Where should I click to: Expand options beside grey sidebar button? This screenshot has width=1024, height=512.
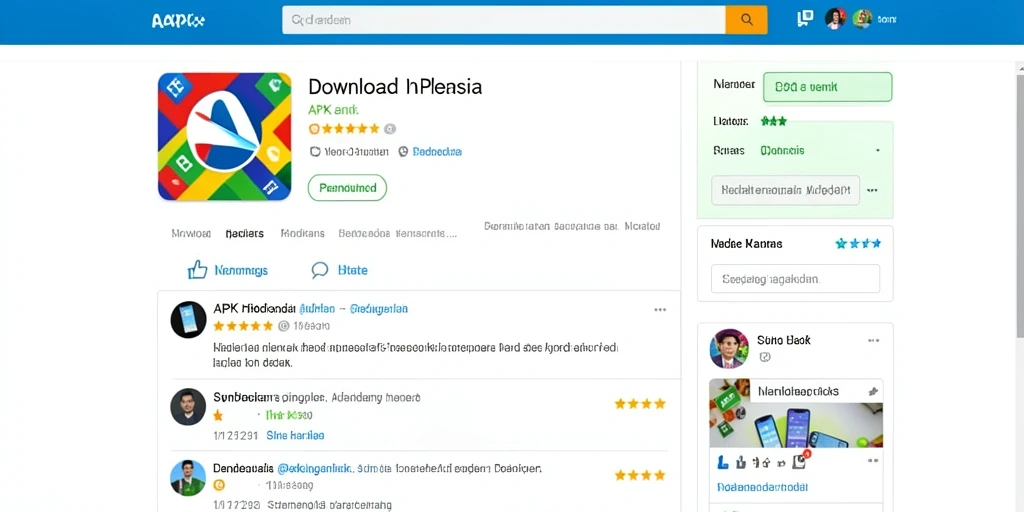tap(872, 191)
